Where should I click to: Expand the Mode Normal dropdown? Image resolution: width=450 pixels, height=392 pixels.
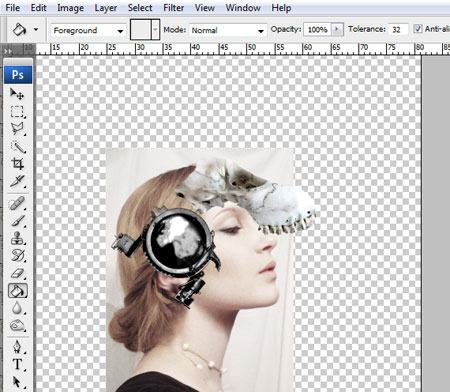[x=228, y=31]
